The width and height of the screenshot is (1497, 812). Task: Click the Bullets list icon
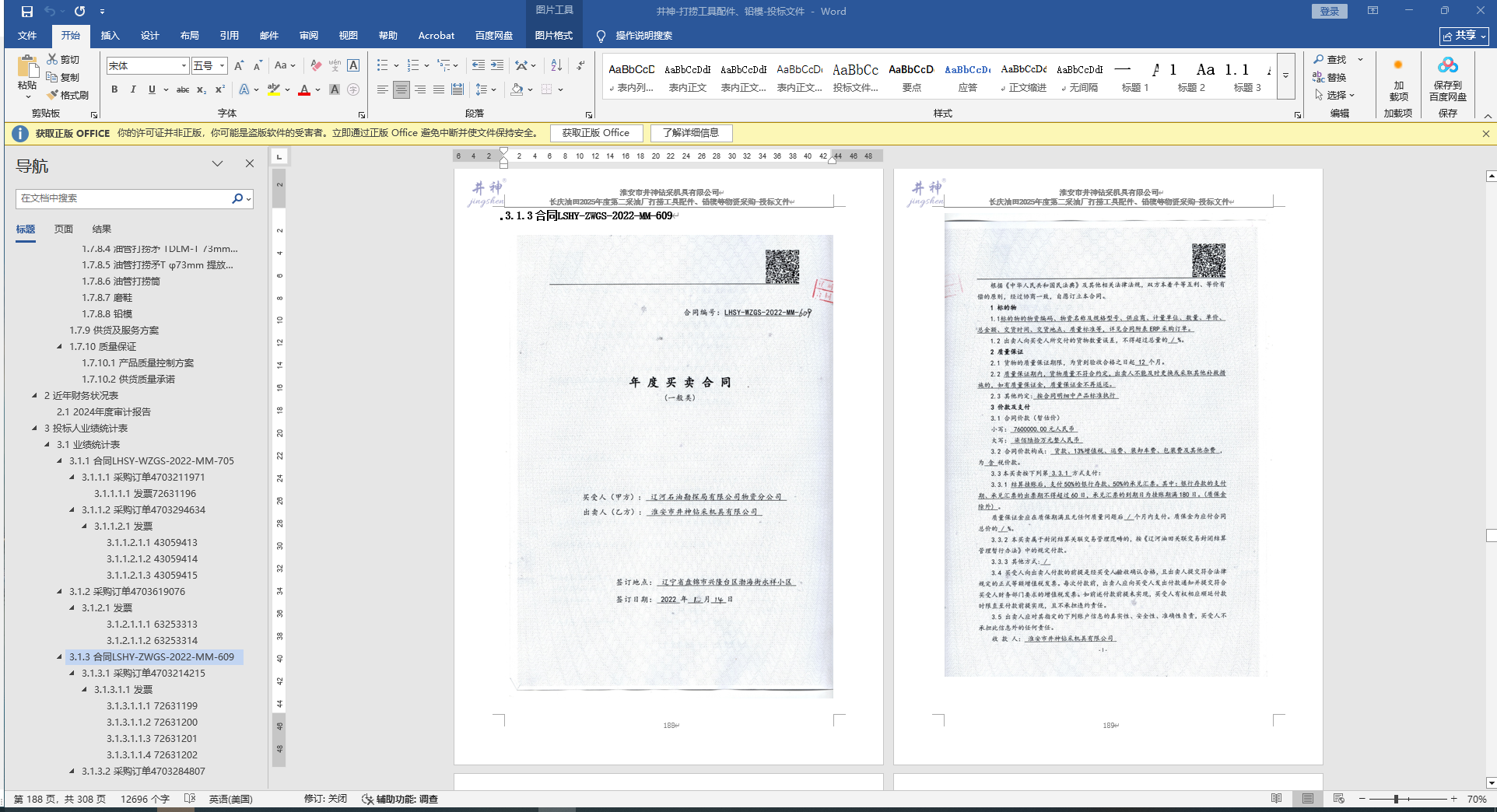click(x=382, y=65)
